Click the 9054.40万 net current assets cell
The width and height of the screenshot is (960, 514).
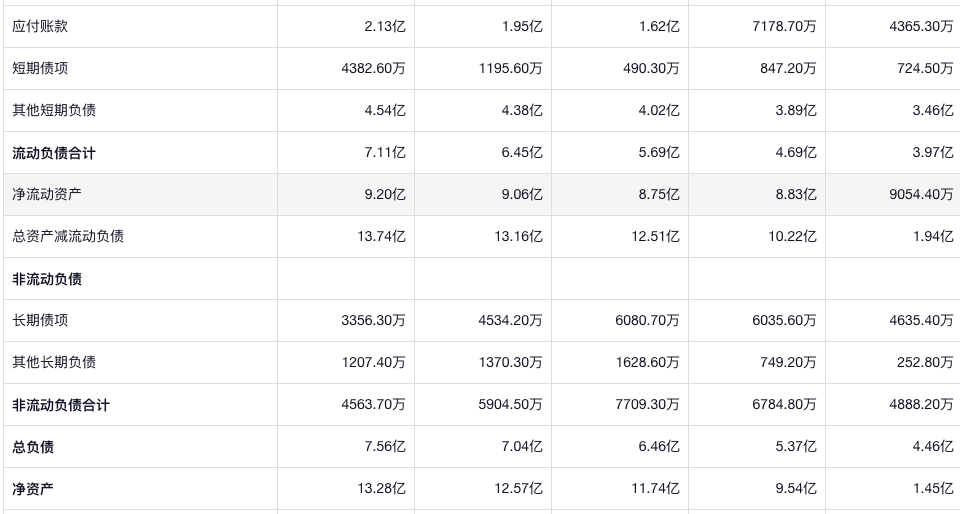point(921,195)
